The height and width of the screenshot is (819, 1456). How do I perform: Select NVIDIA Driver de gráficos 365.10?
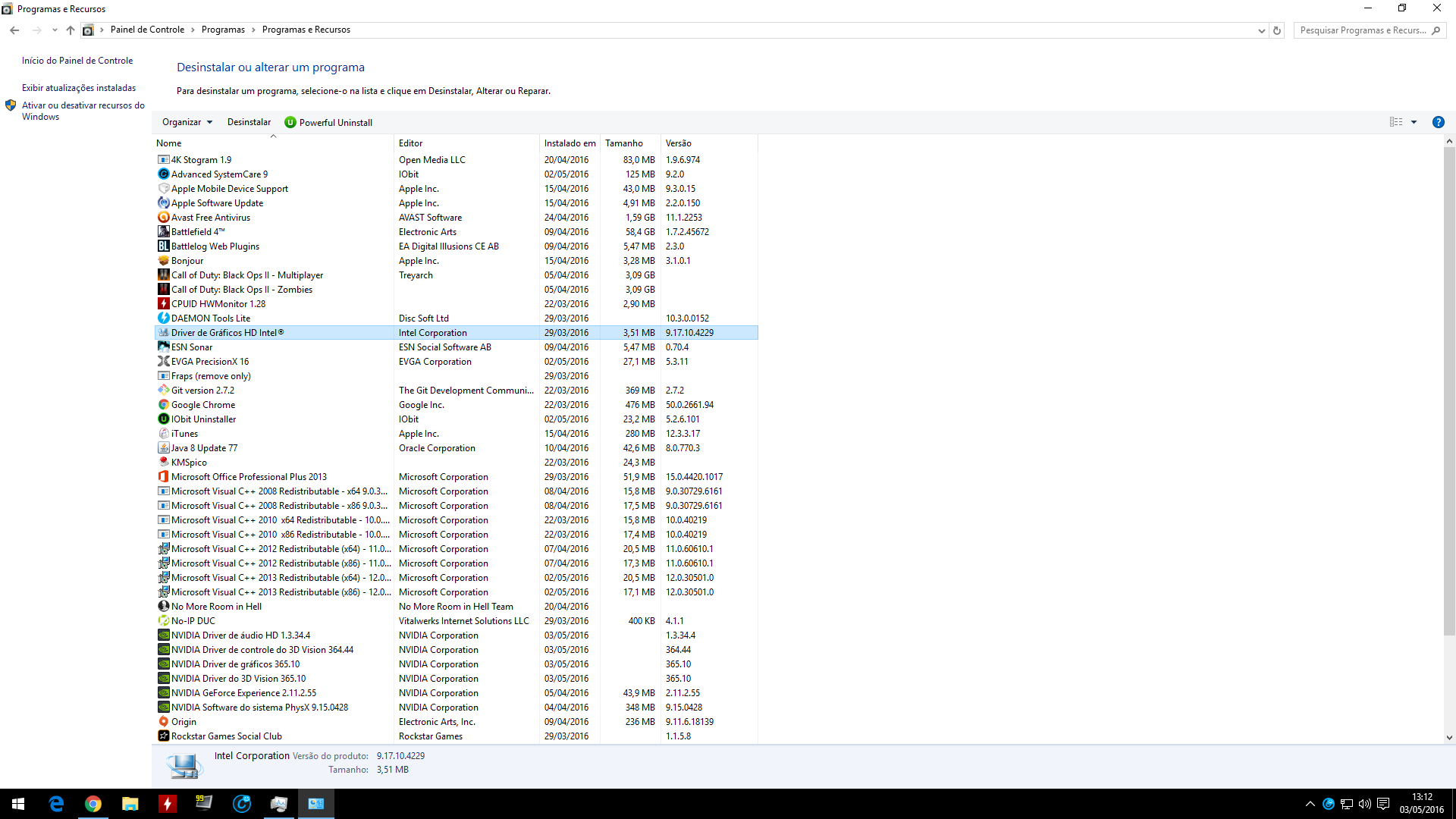456,664
